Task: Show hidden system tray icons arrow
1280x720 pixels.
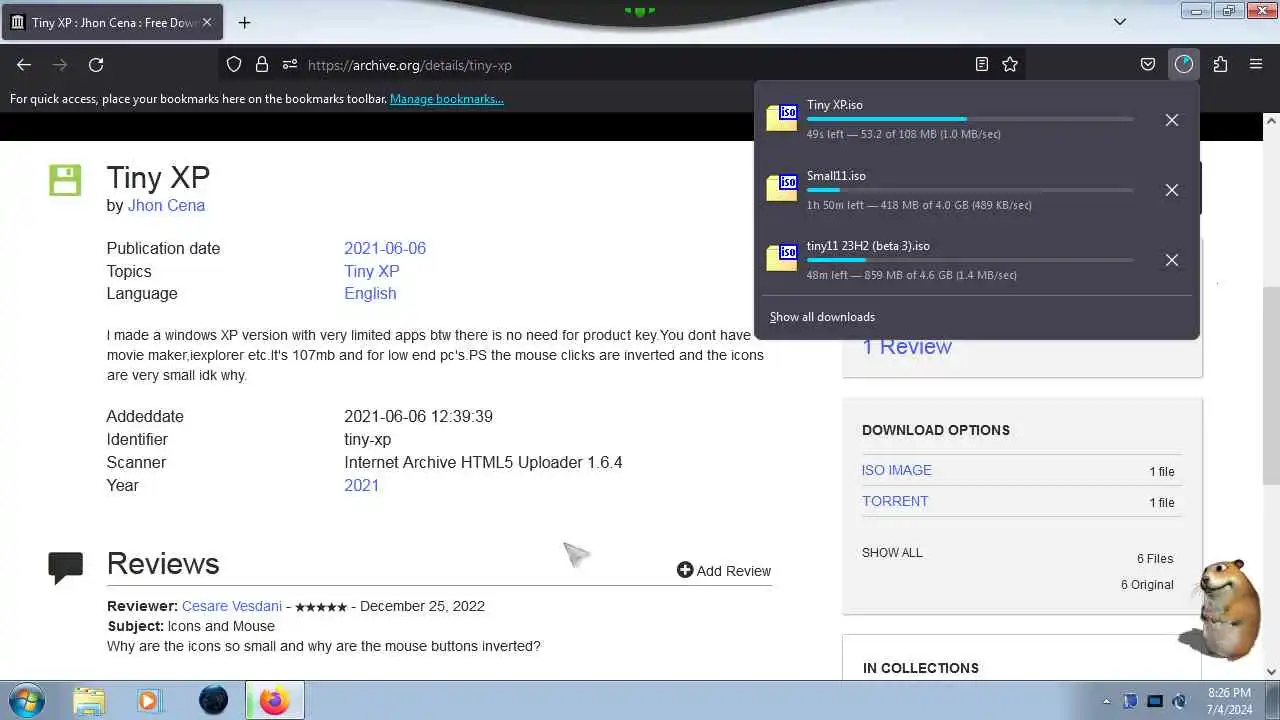Action: pos(1106,701)
